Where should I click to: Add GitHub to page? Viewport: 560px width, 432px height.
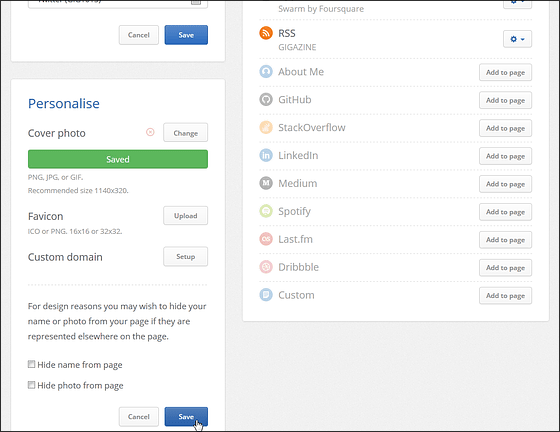(x=505, y=100)
